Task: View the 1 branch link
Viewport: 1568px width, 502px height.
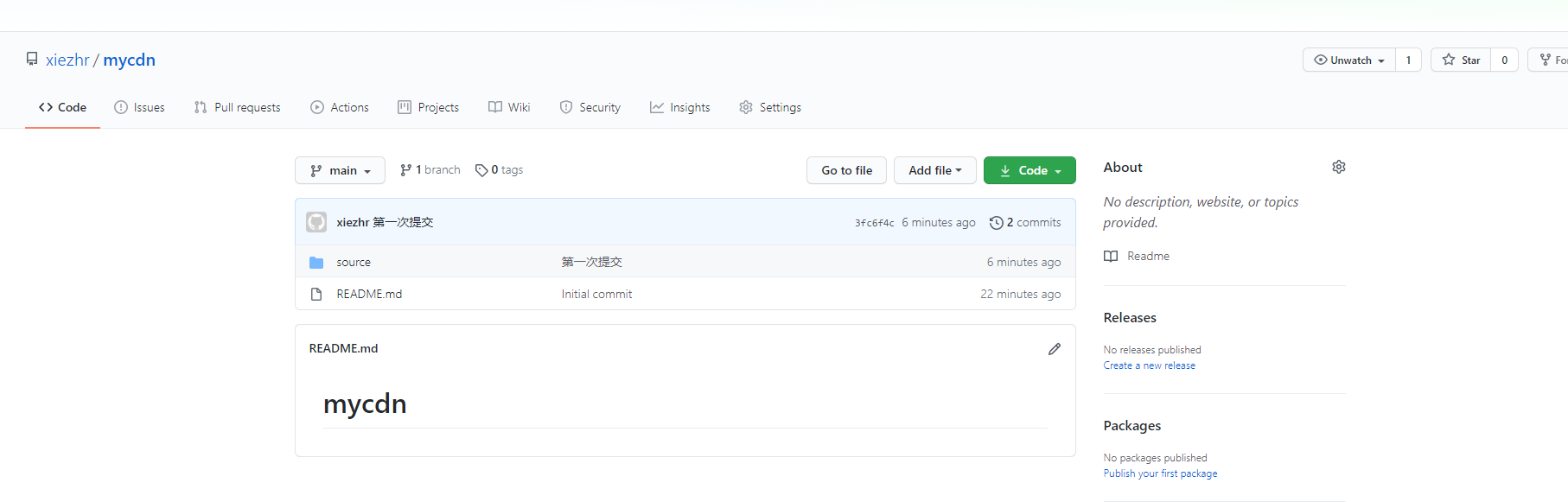Action: tap(430, 170)
